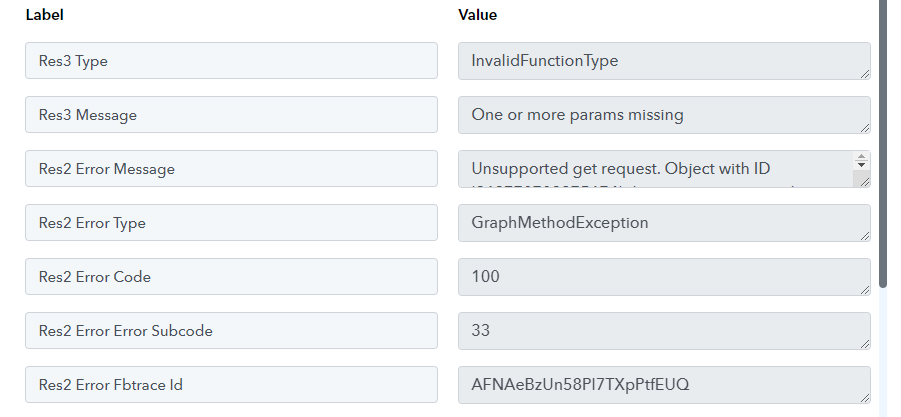Click the Res2 Error Error Subcode label field
Viewport: 901px width, 417px height.
coord(231,330)
